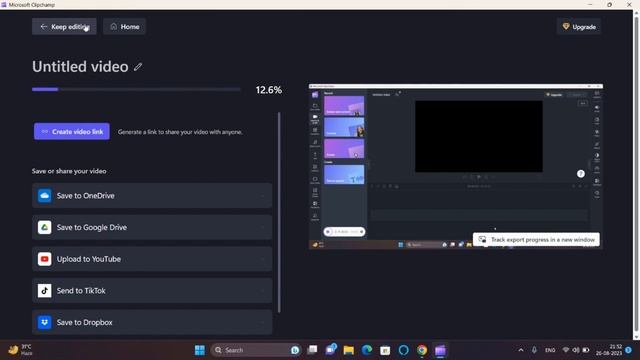Open Microsoft Store from the taskbar
The image size is (640, 360).
(385, 350)
